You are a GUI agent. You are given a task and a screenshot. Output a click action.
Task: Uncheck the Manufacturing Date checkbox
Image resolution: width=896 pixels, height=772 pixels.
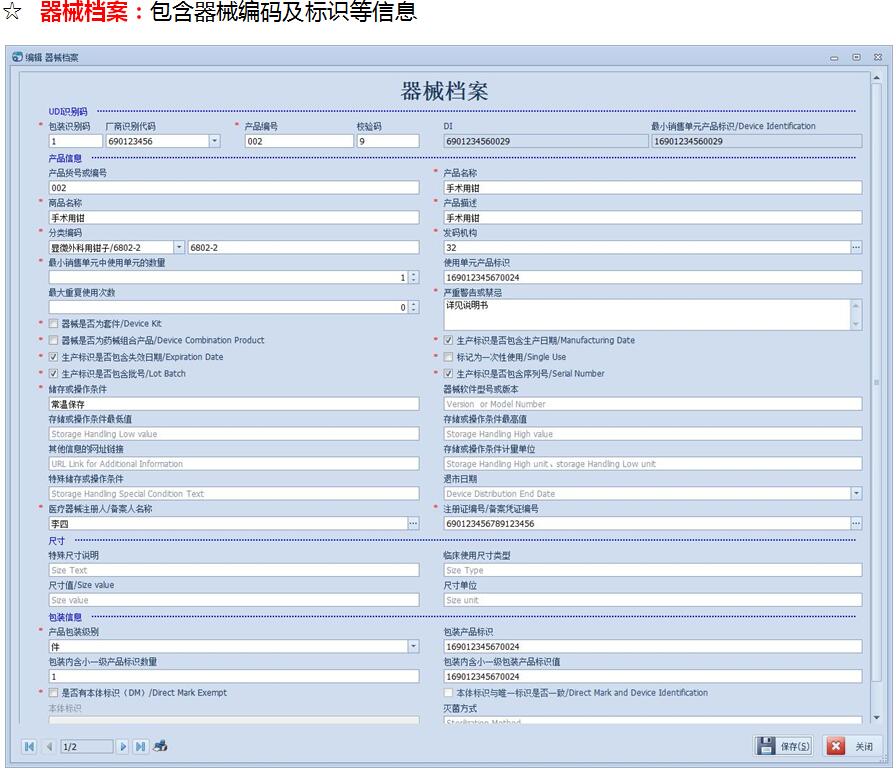click(x=449, y=340)
